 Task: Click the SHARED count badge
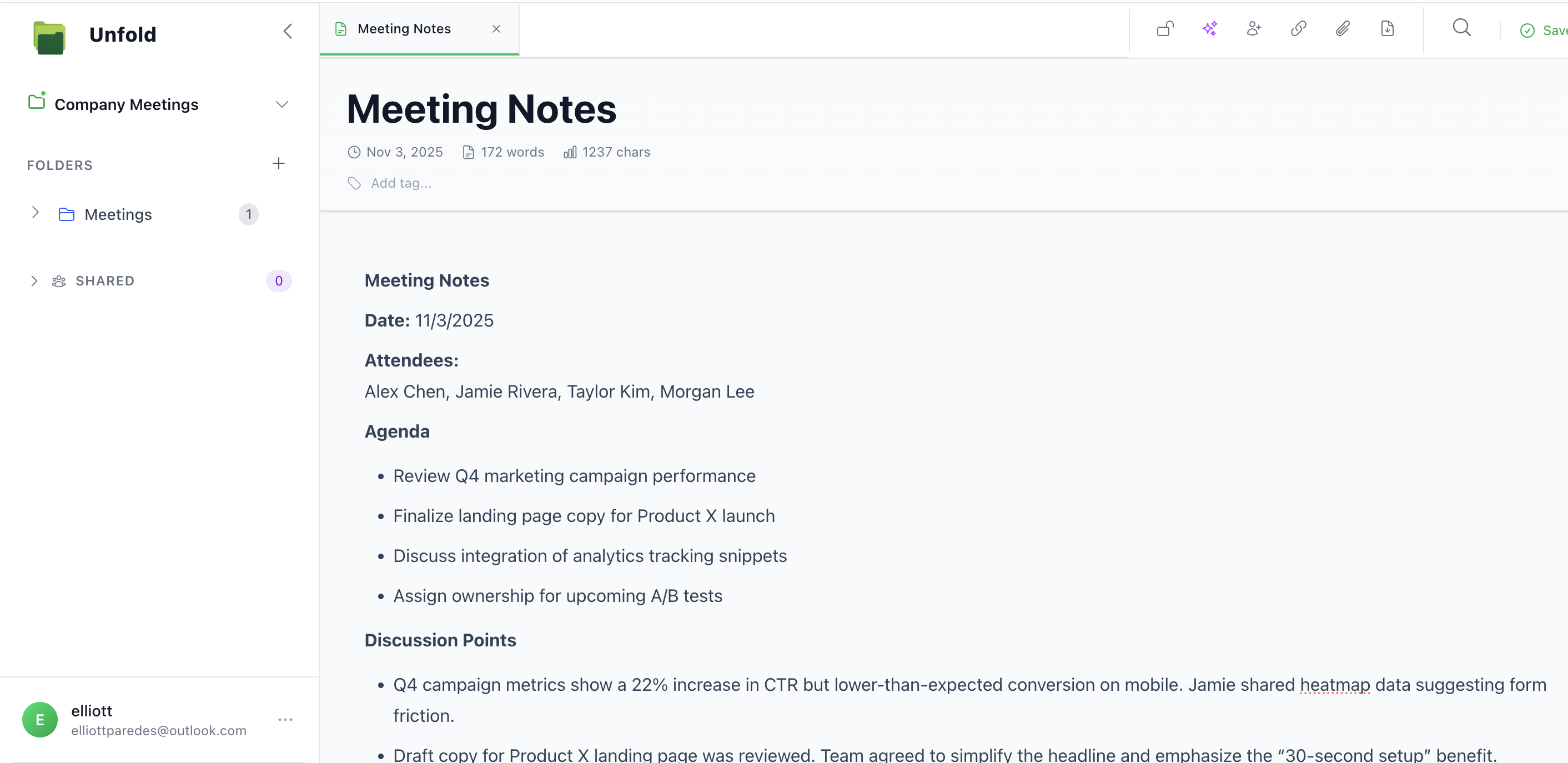click(x=279, y=281)
